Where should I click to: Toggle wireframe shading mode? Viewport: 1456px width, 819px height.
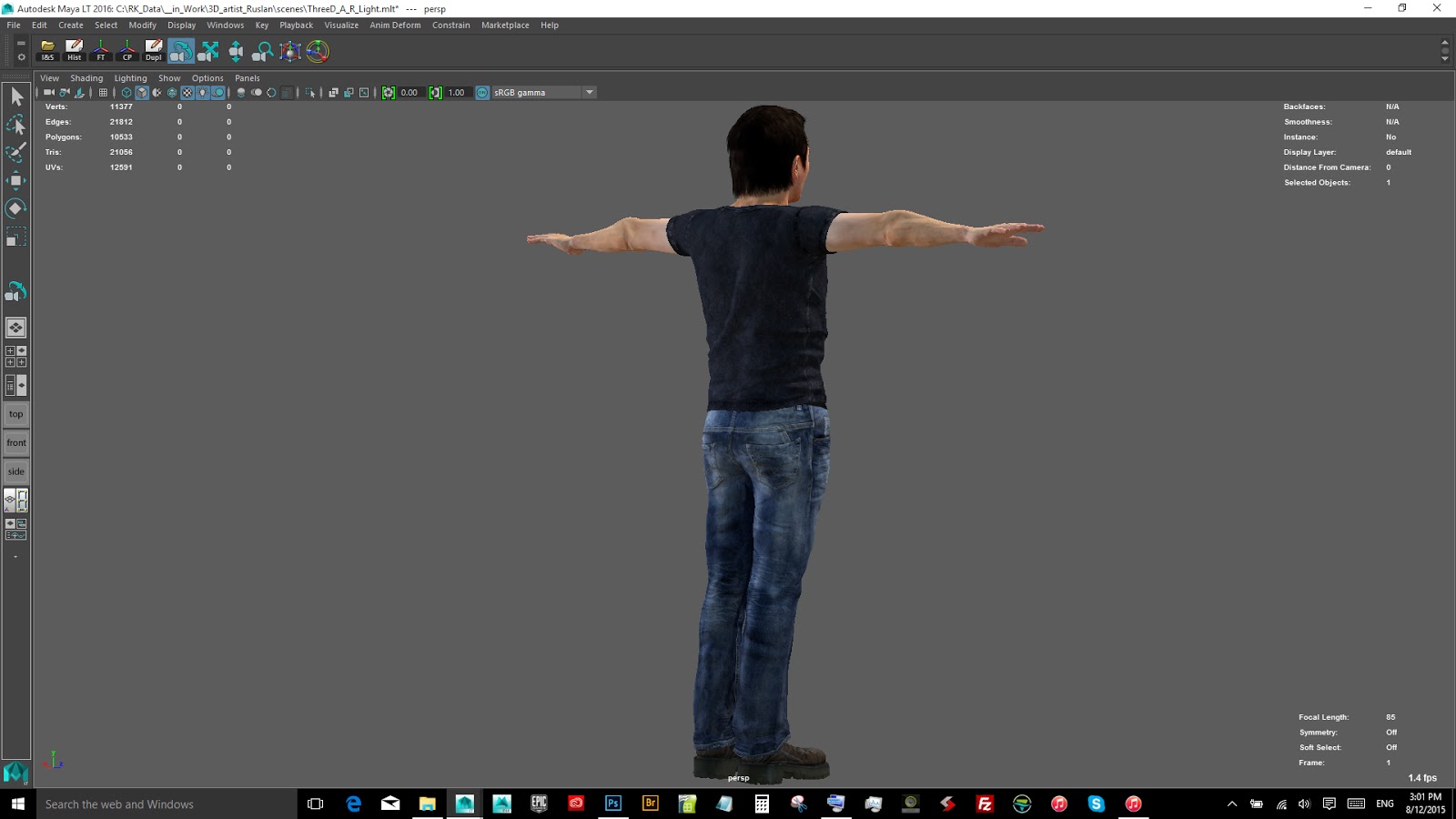pos(126,93)
